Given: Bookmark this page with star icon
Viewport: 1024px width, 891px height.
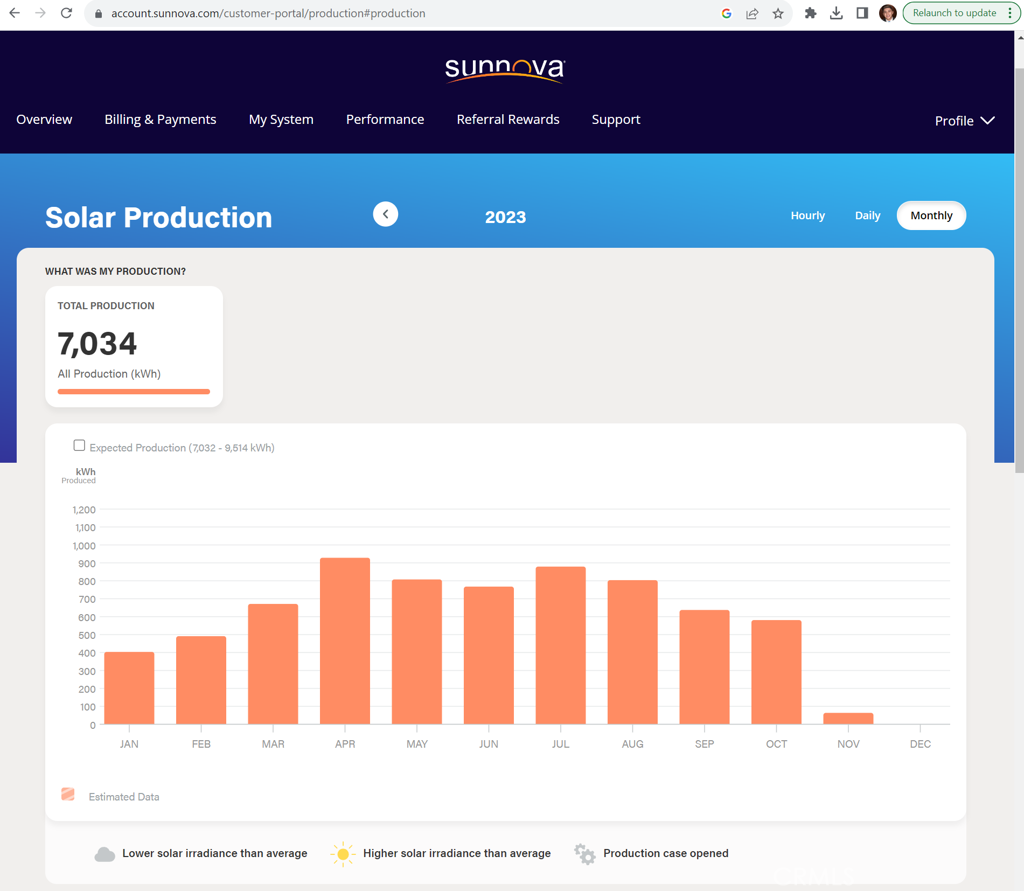Looking at the screenshot, I should pyautogui.click(x=778, y=13).
